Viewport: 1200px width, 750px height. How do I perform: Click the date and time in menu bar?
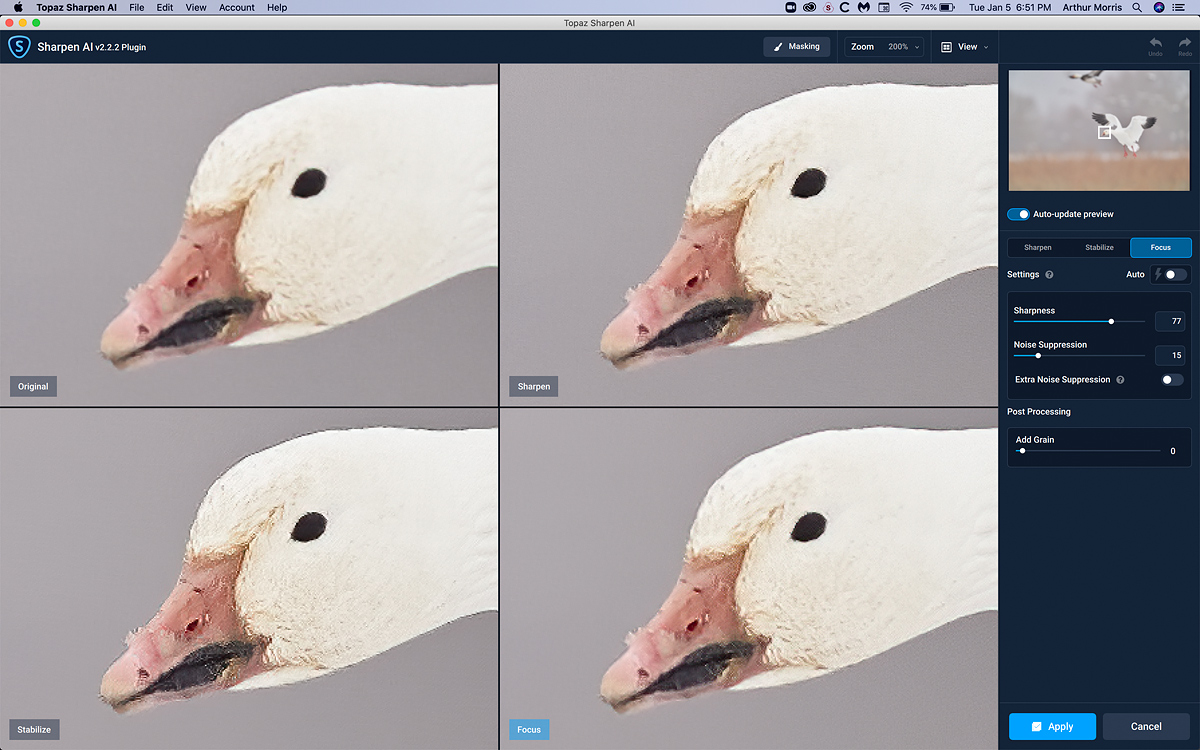(1010, 7)
